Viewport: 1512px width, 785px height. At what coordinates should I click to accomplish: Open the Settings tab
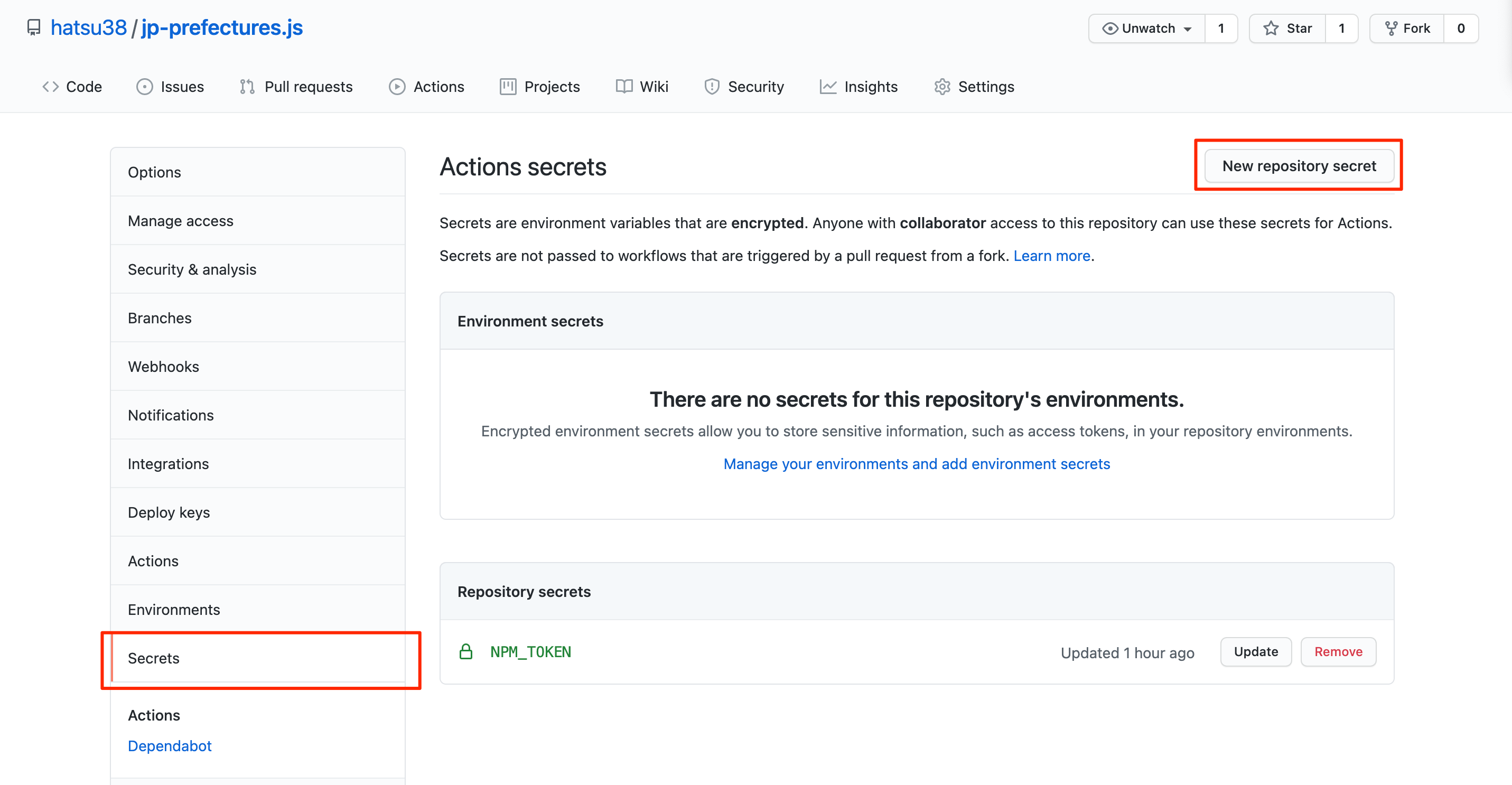[x=974, y=87]
